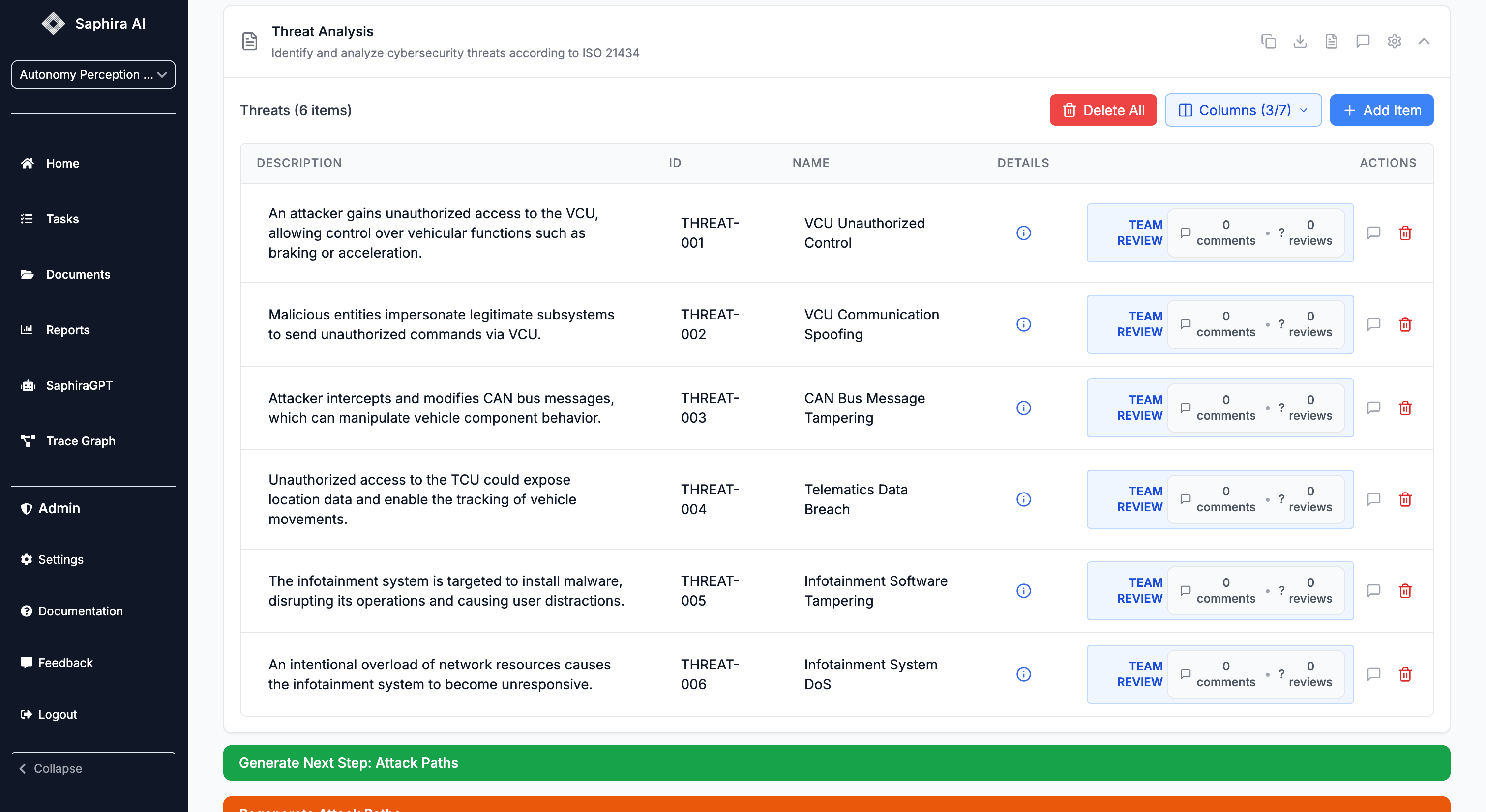
Task: Click the info icon for Telematics Data Breach
Action: tap(1023, 499)
